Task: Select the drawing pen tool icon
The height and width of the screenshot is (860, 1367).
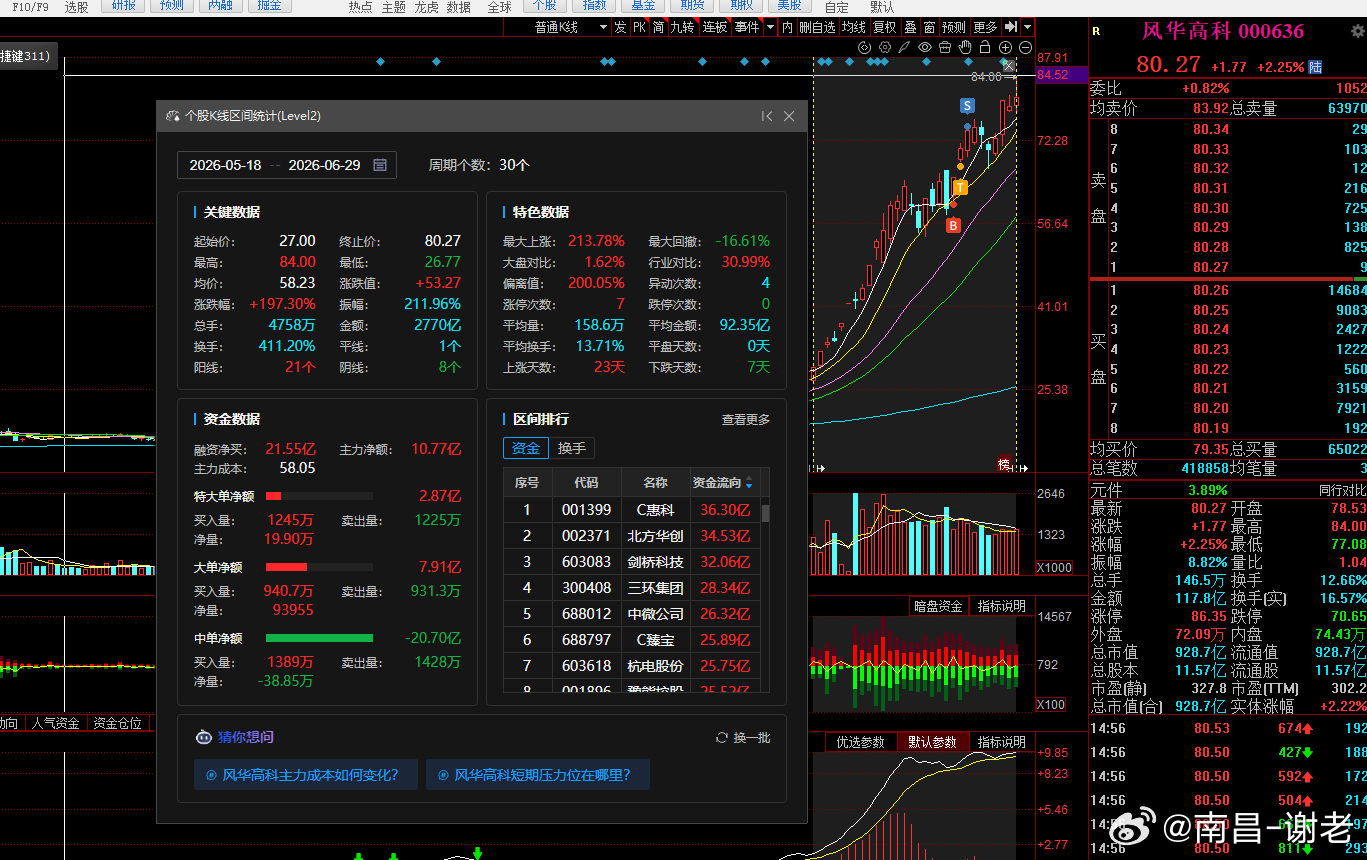Action: click(904, 47)
